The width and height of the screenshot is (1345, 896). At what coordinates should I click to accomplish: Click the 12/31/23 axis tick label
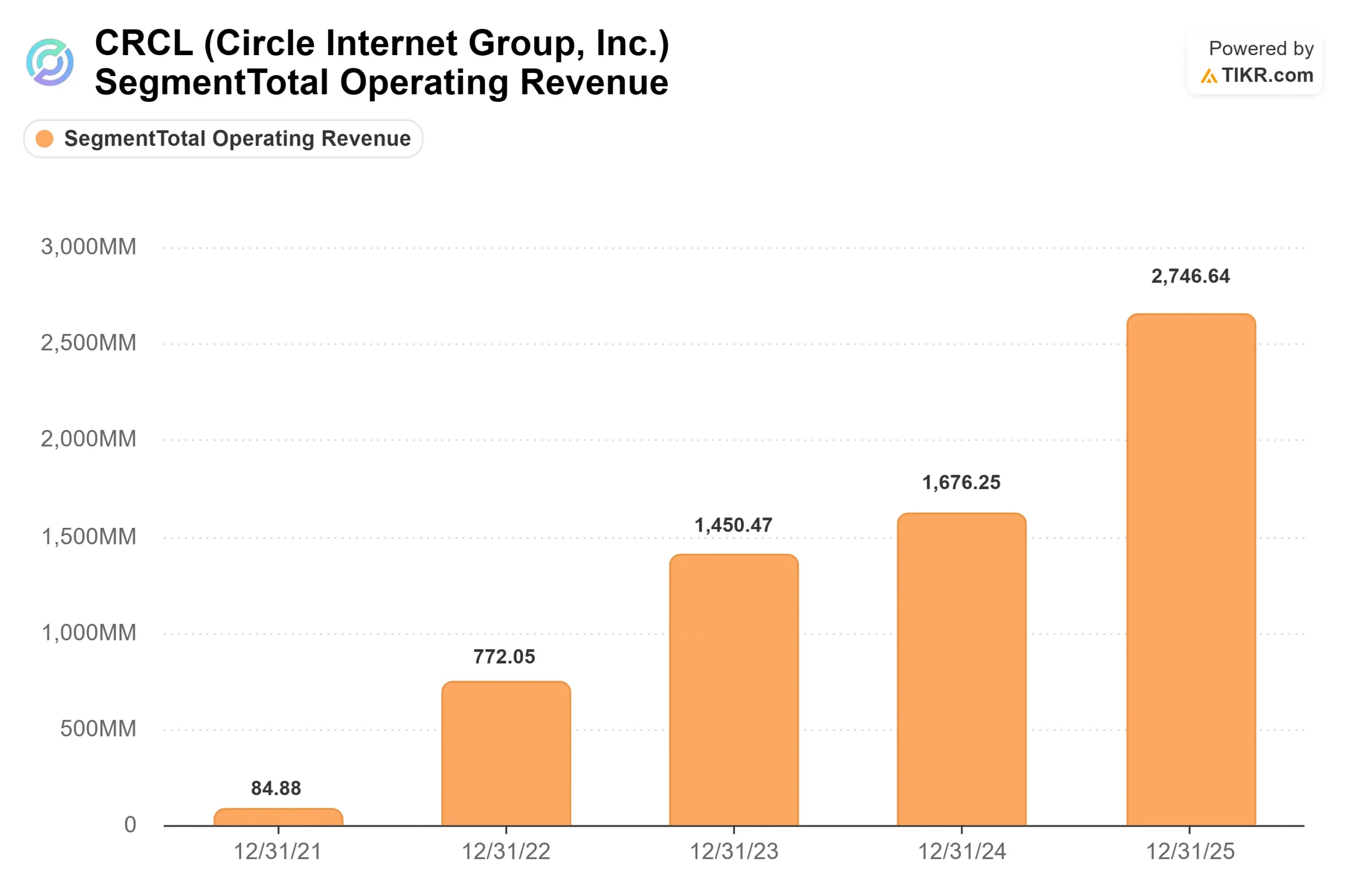pyautogui.click(x=734, y=851)
